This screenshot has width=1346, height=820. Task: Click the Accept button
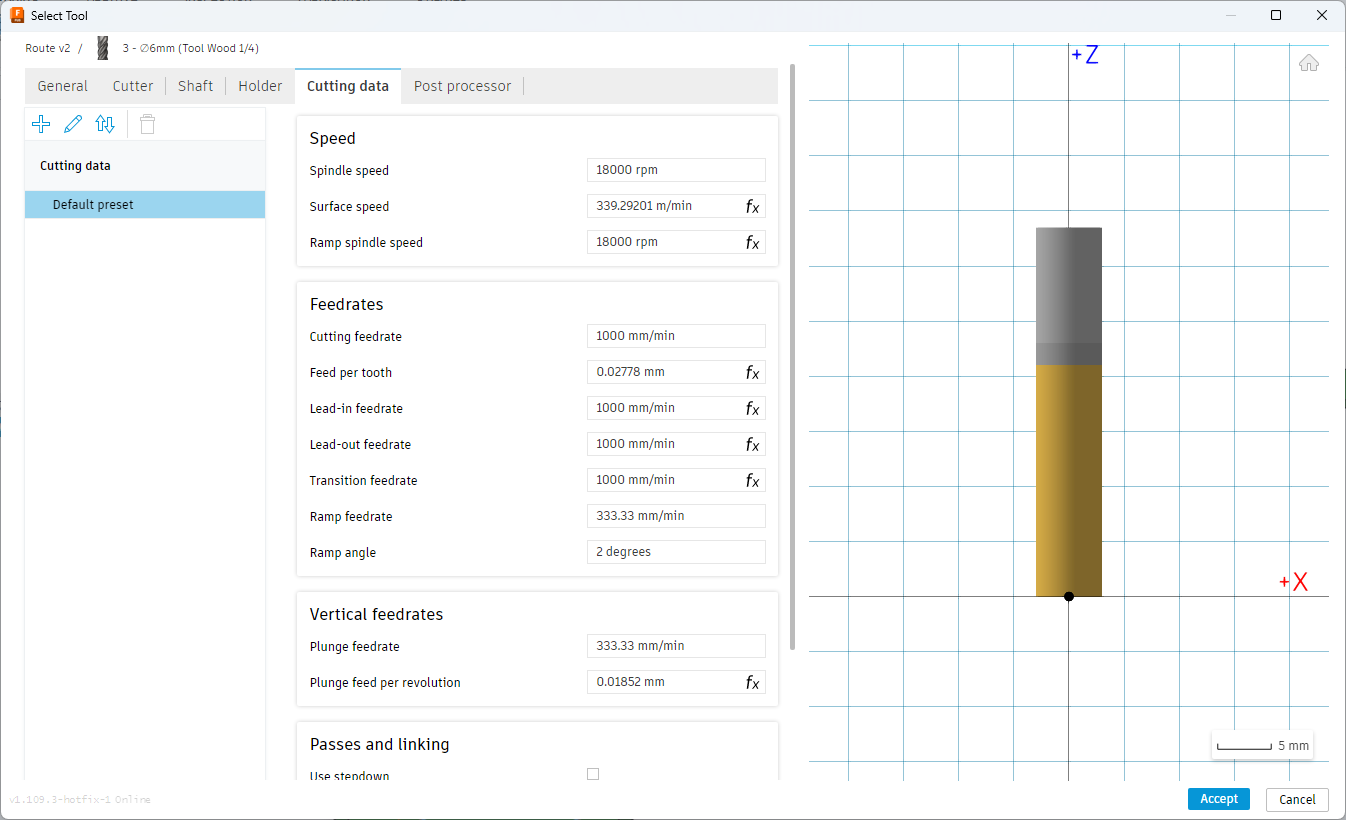1219,799
